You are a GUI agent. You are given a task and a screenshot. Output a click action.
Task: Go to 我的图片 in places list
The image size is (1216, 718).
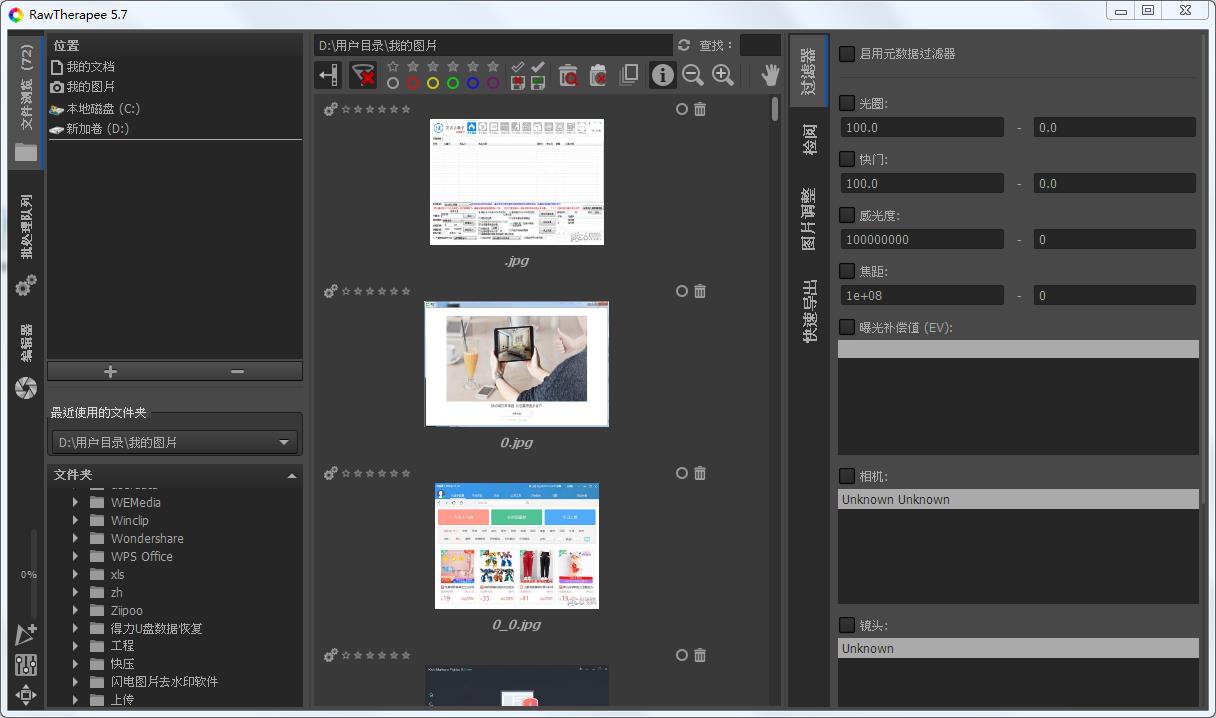91,87
